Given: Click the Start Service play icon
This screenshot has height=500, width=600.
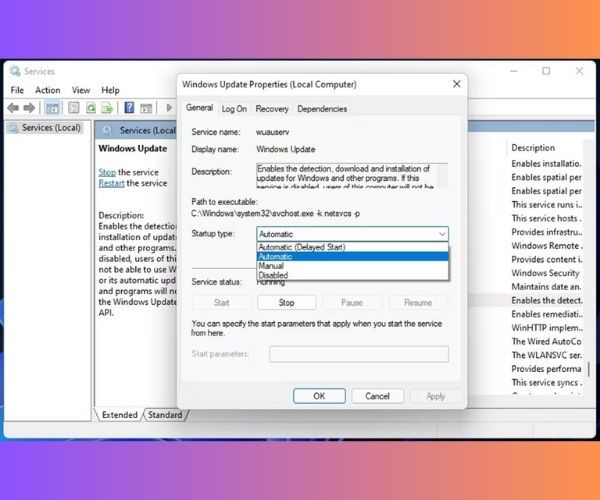Looking at the screenshot, I should [x=169, y=108].
